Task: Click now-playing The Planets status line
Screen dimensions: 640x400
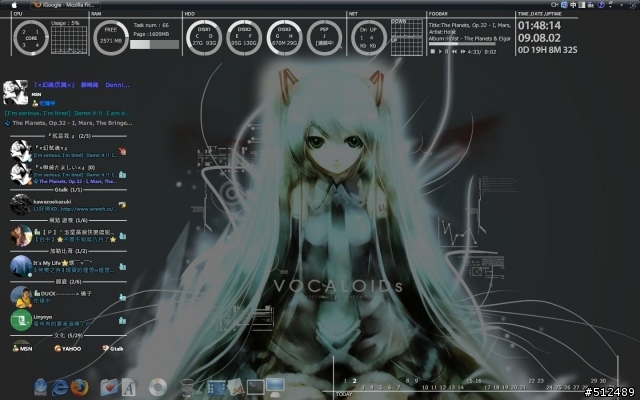Action: [x=69, y=123]
